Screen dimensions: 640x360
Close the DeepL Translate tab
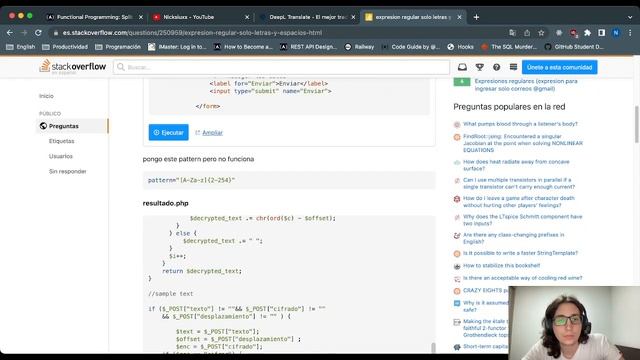[353, 17]
